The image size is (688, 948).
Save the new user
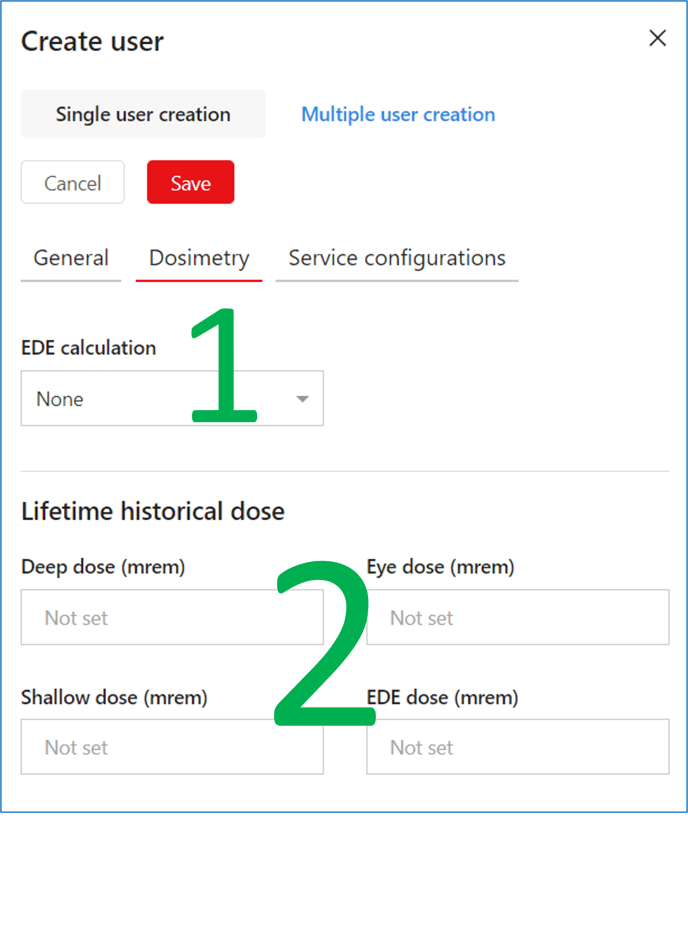click(x=190, y=183)
